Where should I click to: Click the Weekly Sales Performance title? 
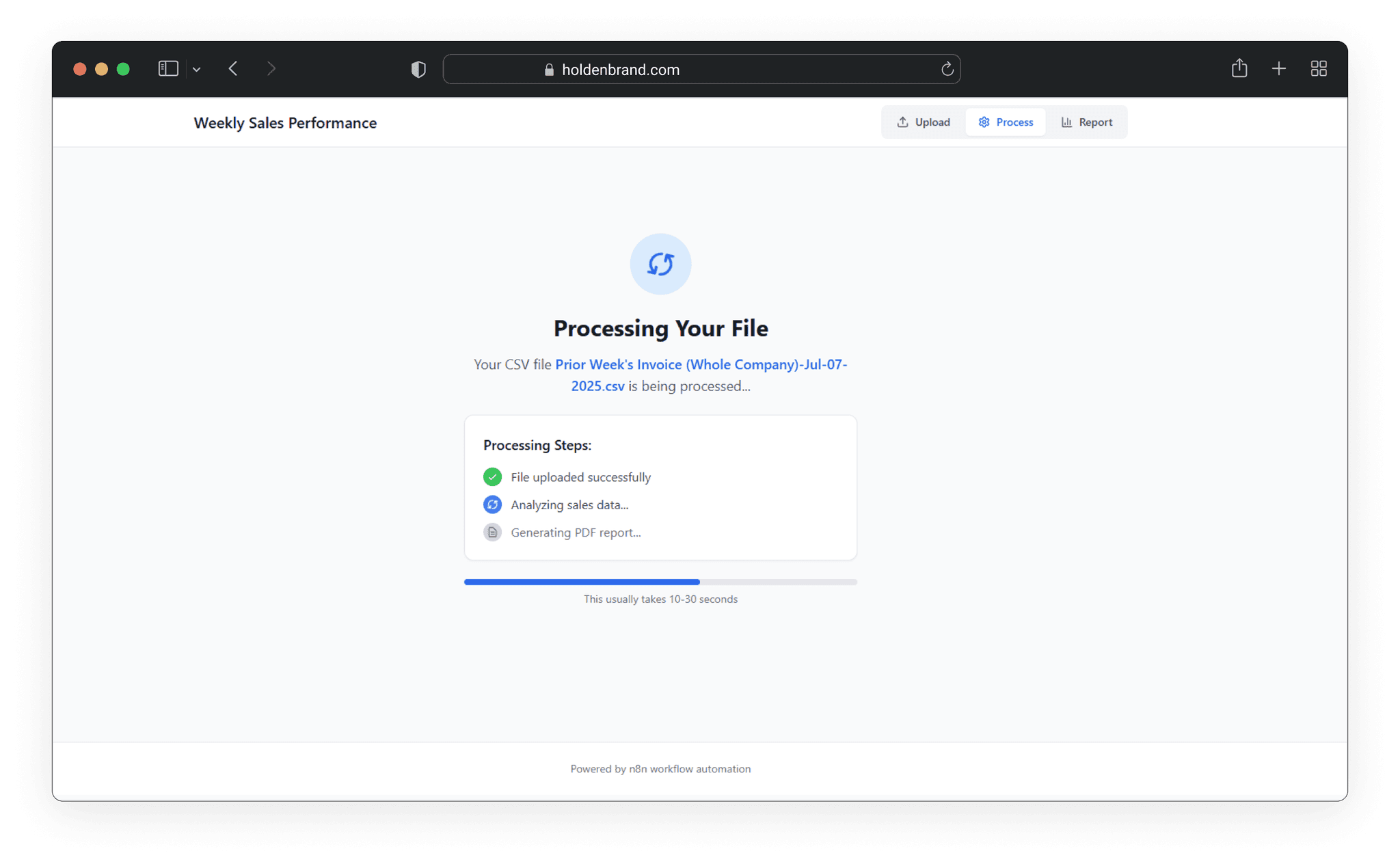click(x=285, y=123)
